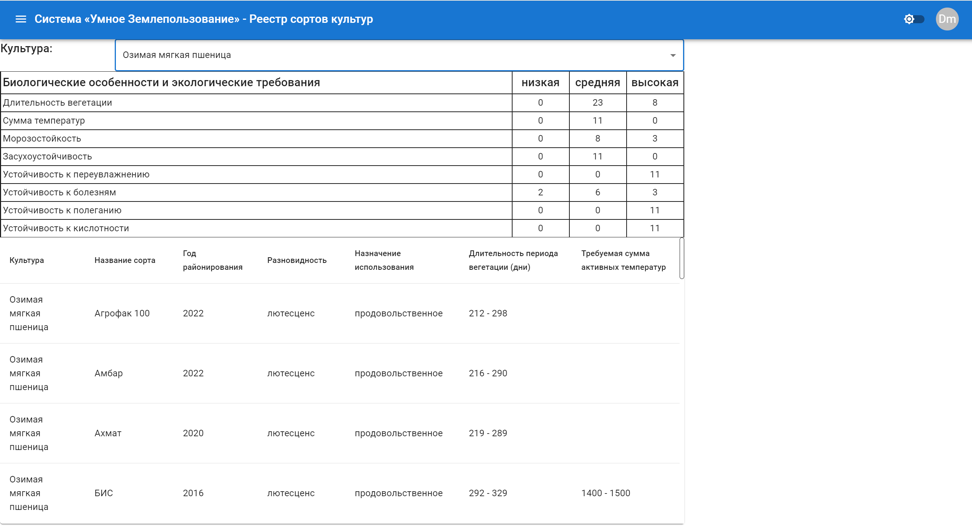Click the value 23 in Длительность вегетации row
This screenshot has width=972, height=531.
click(598, 103)
